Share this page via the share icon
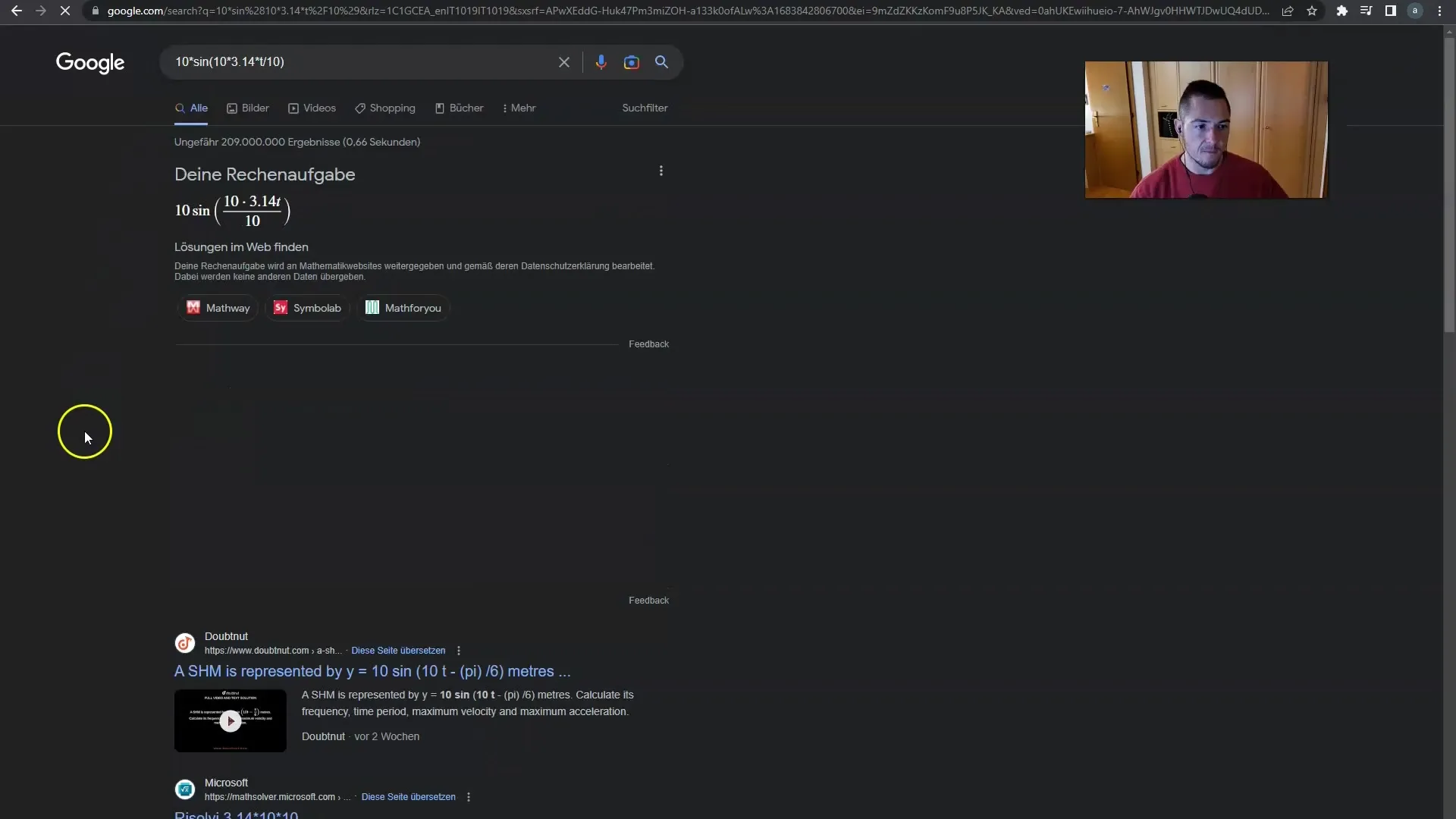 tap(1288, 11)
